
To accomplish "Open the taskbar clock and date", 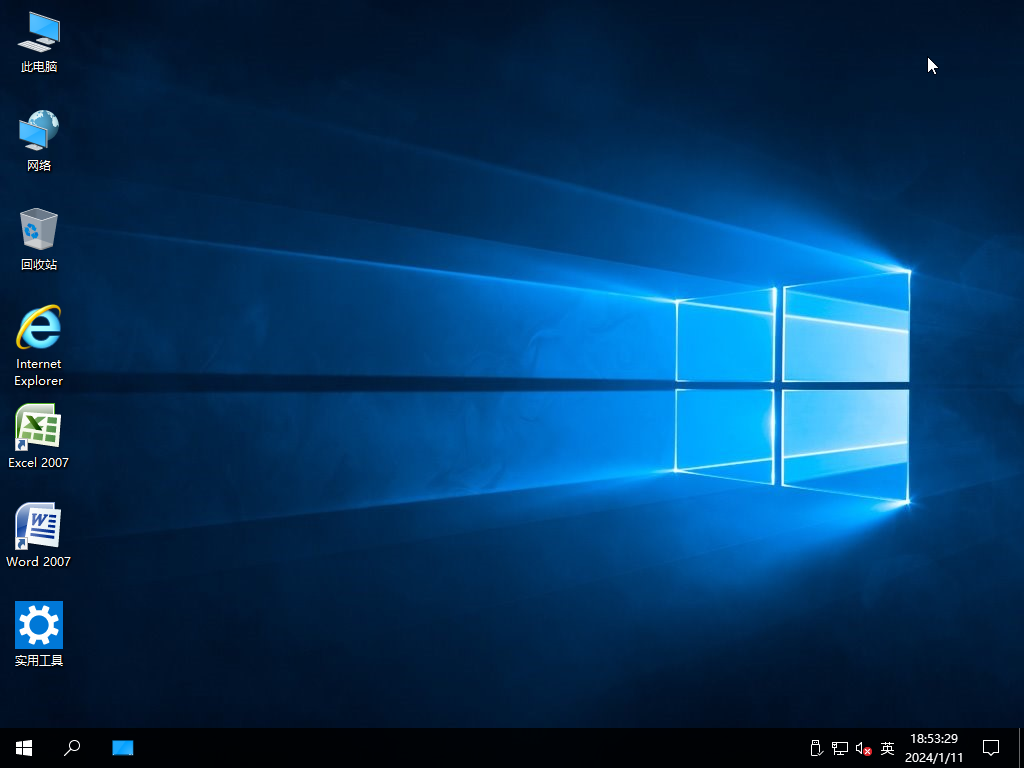I will coord(934,748).
